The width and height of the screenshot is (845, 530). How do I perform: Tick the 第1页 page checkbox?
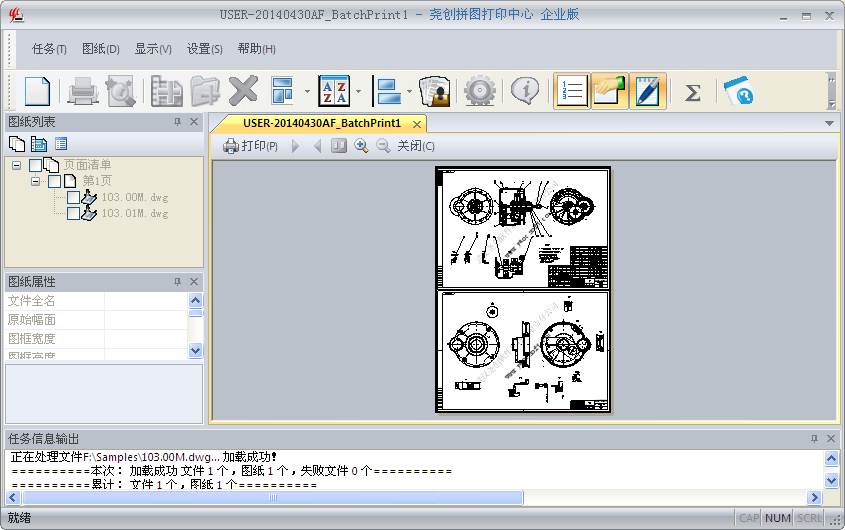[x=54, y=181]
